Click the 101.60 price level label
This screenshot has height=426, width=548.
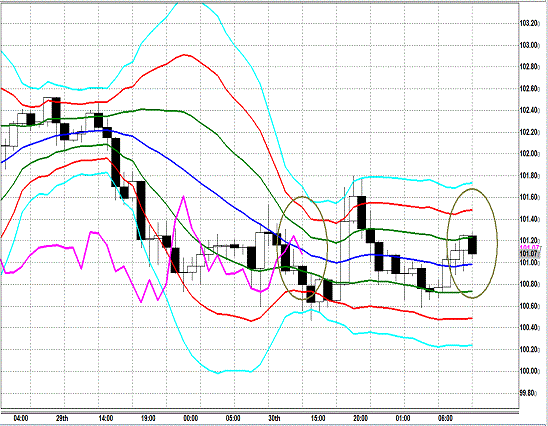tap(530, 197)
